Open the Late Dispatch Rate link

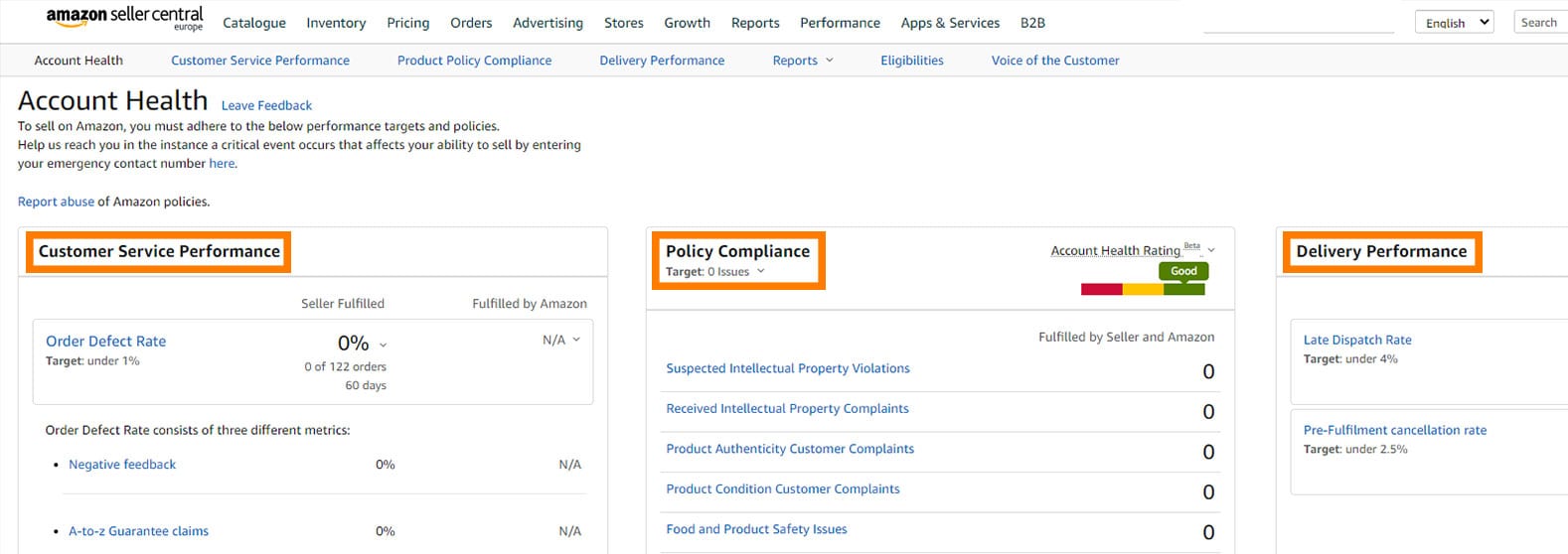point(1357,340)
